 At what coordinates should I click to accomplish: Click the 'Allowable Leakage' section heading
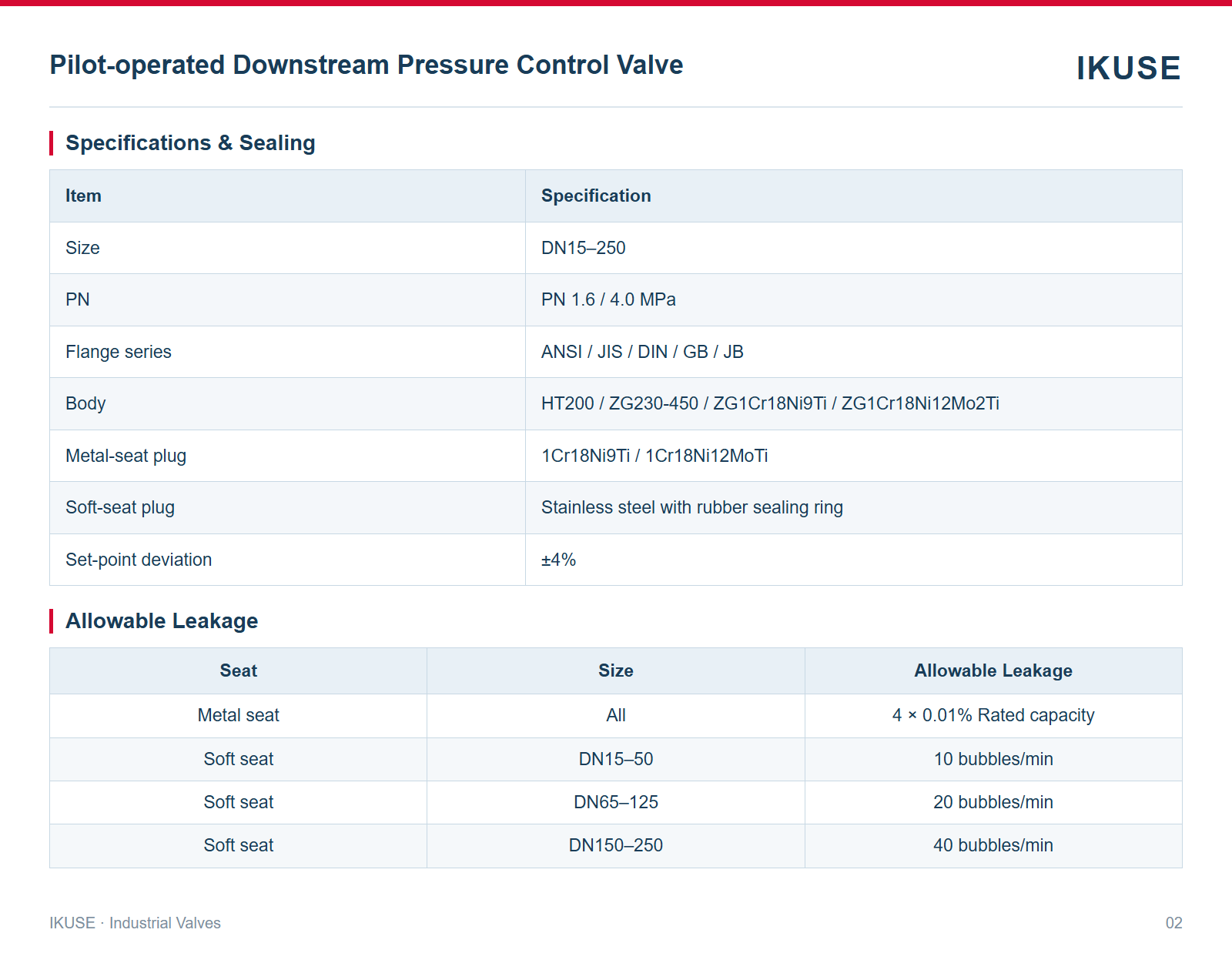pos(162,621)
